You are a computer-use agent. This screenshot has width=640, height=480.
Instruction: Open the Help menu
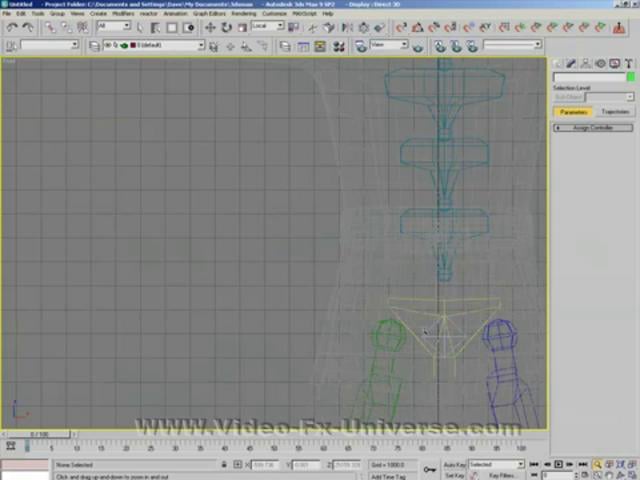328,13
